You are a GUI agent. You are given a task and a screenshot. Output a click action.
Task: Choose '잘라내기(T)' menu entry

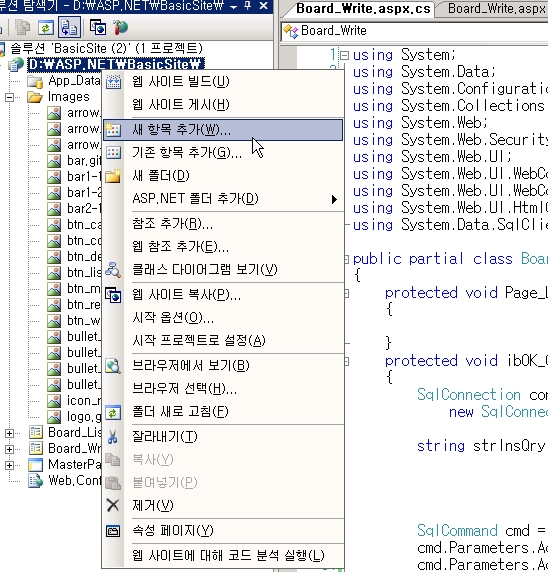pos(223,436)
